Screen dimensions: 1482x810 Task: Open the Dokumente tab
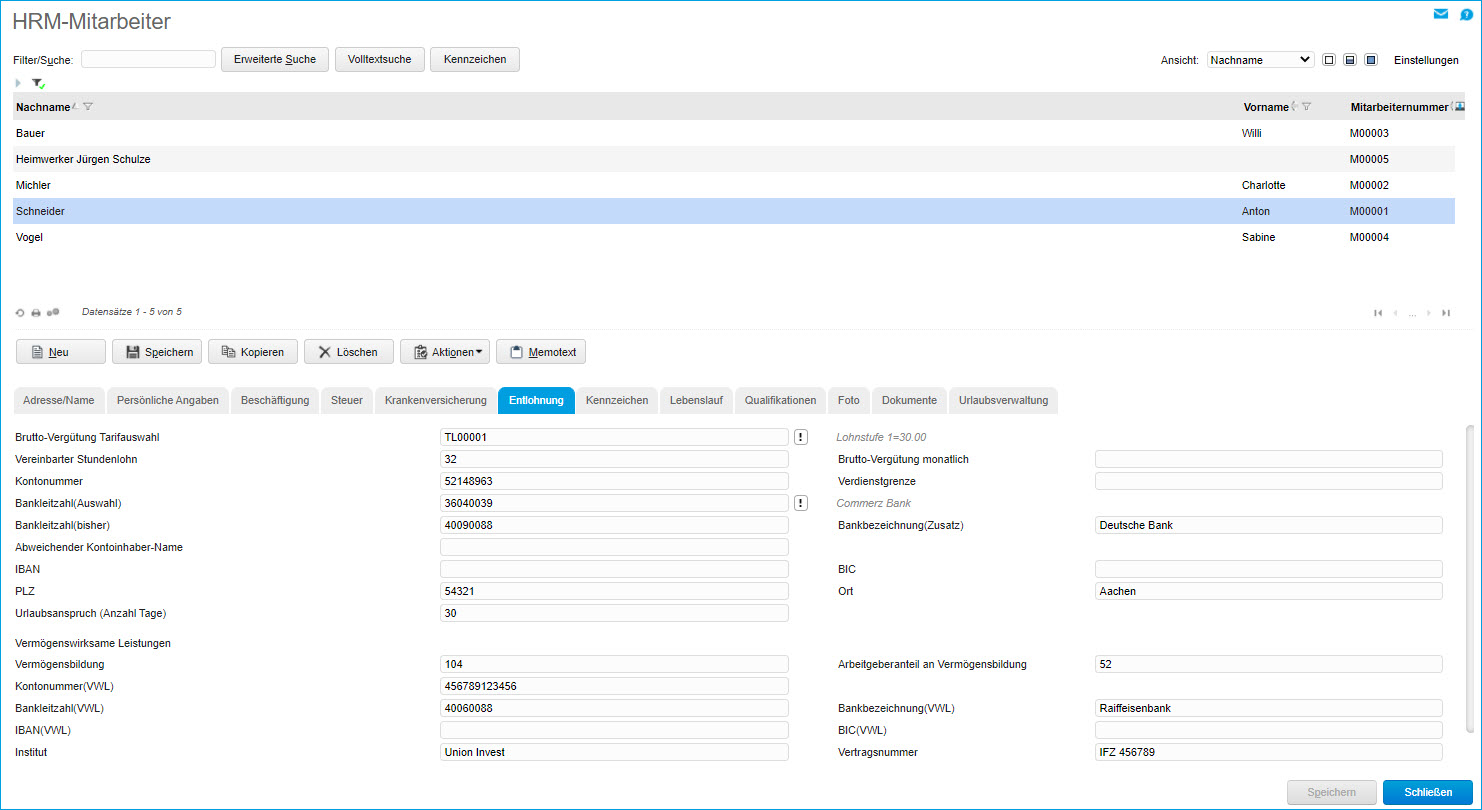909,400
